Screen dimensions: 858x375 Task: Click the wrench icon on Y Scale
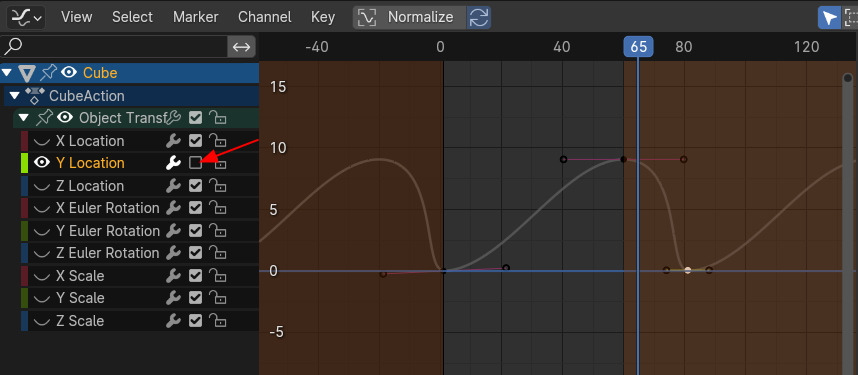pyautogui.click(x=173, y=298)
